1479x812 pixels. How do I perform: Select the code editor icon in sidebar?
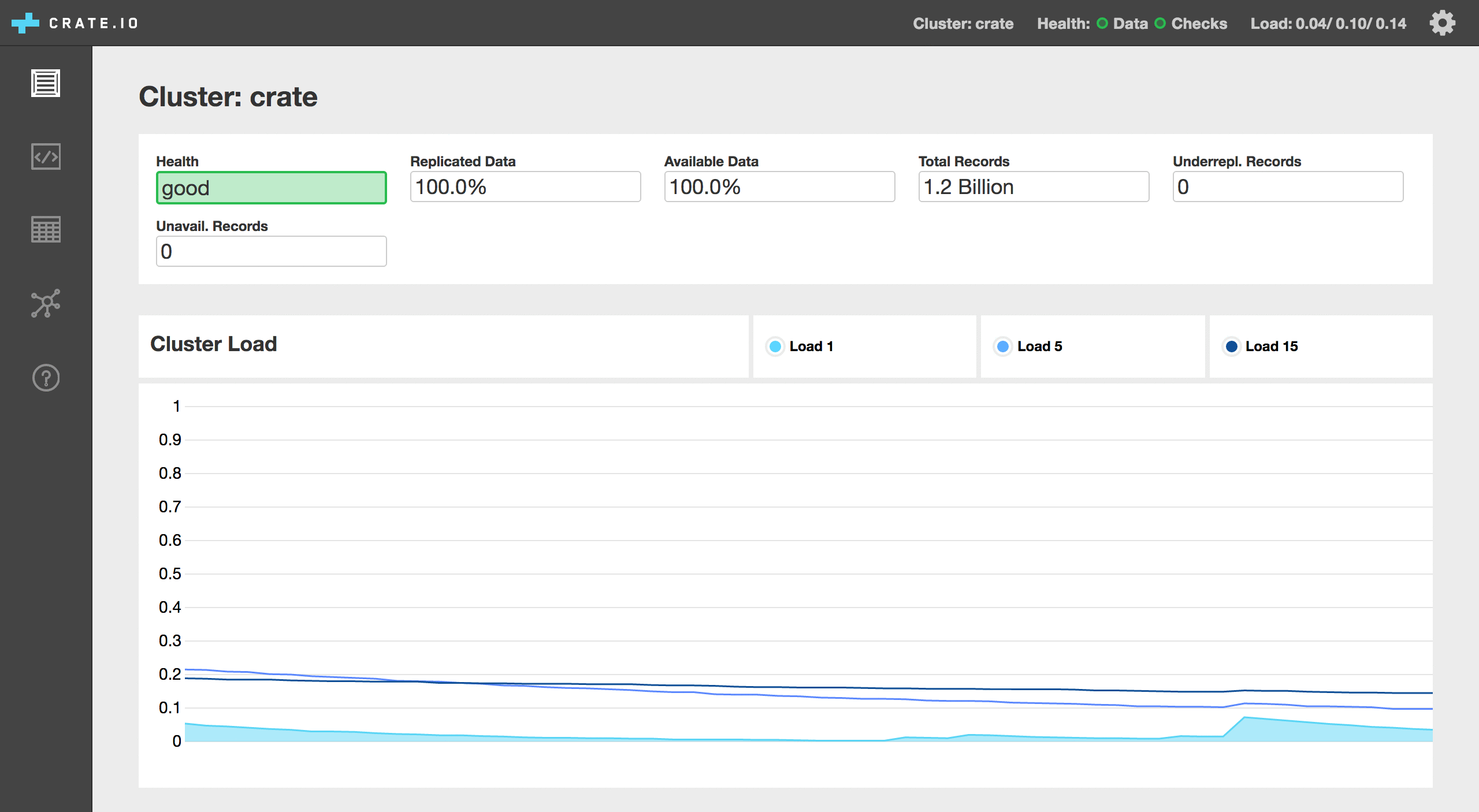pos(45,156)
